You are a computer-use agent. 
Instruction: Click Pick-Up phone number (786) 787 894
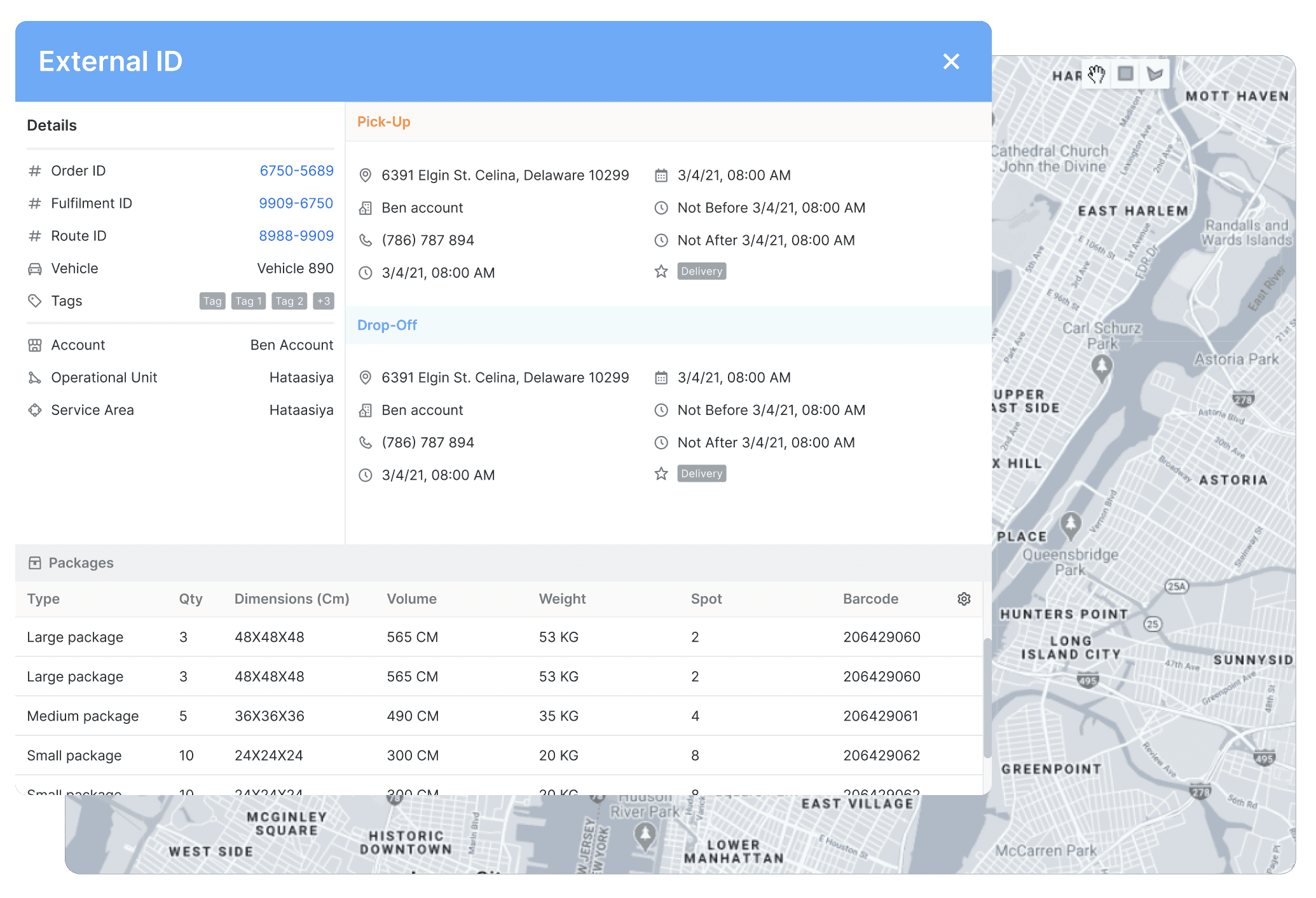[x=428, y=240]
